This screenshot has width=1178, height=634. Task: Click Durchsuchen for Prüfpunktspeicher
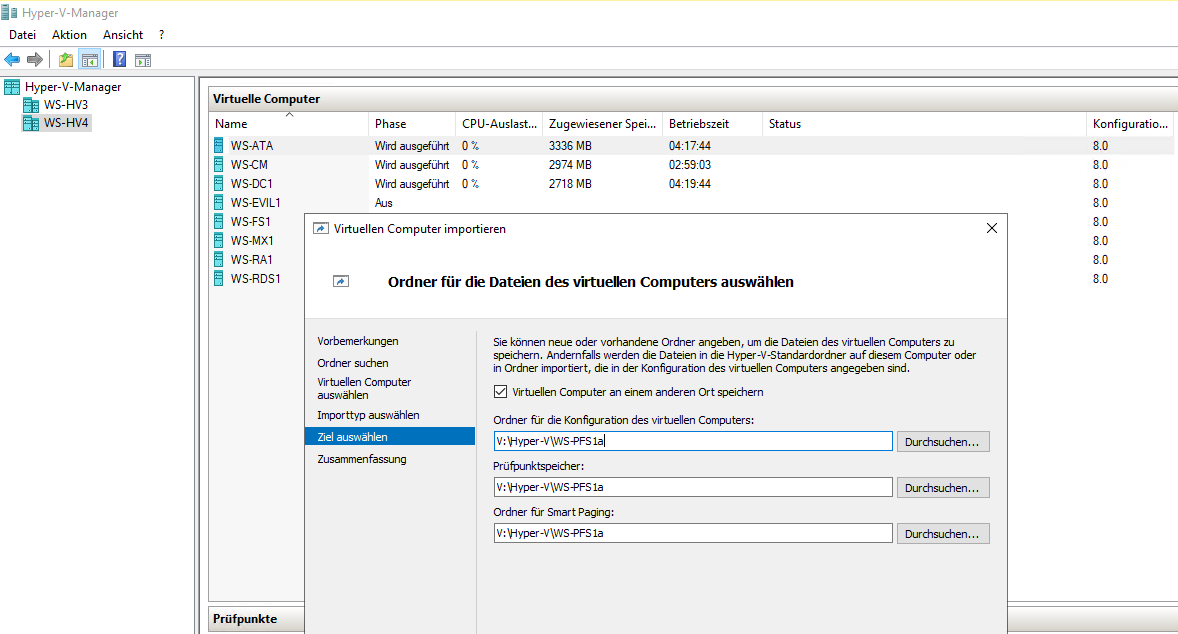[943, 488]
